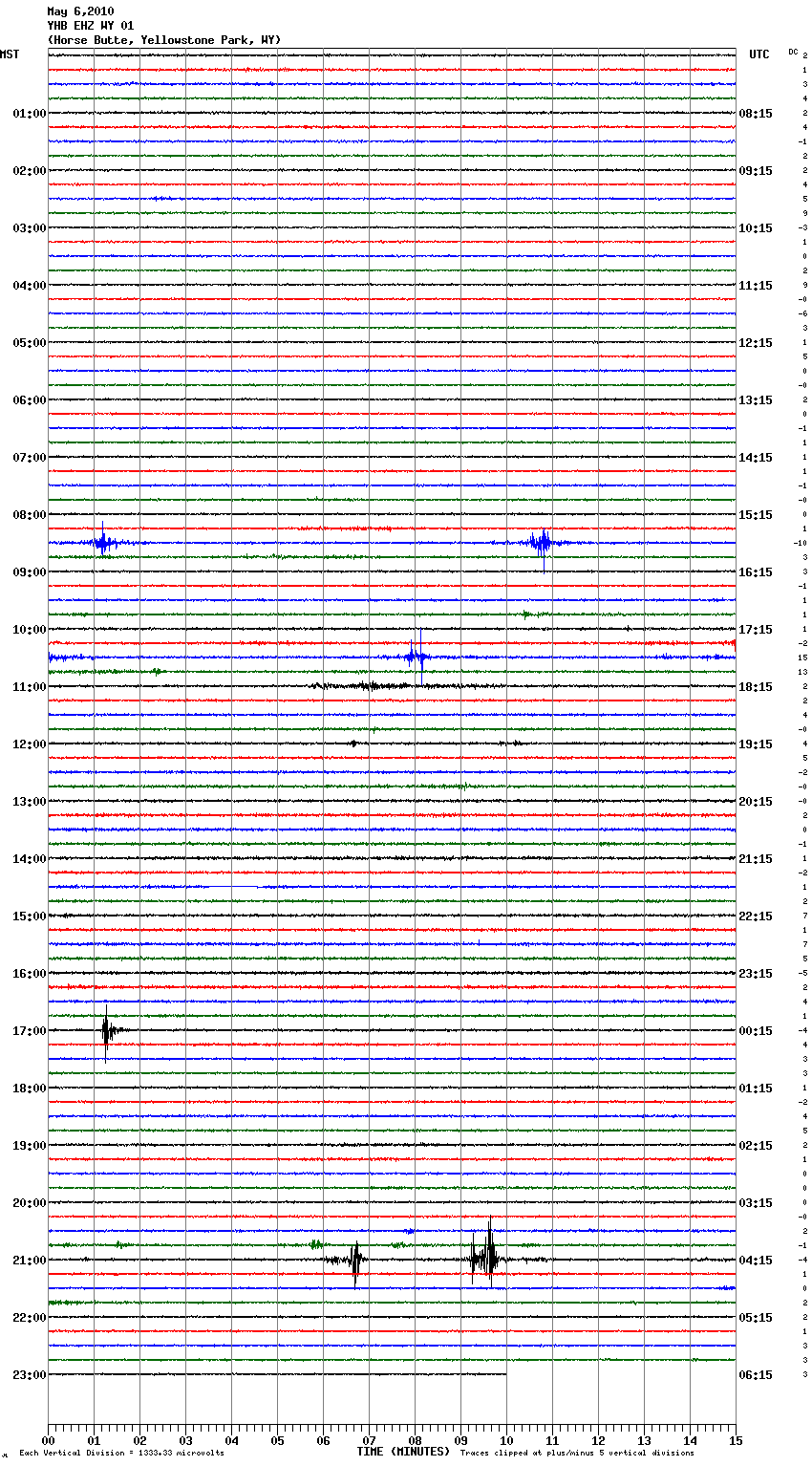Click black 21:00 trace event near minute 07

click(355, 1261)
